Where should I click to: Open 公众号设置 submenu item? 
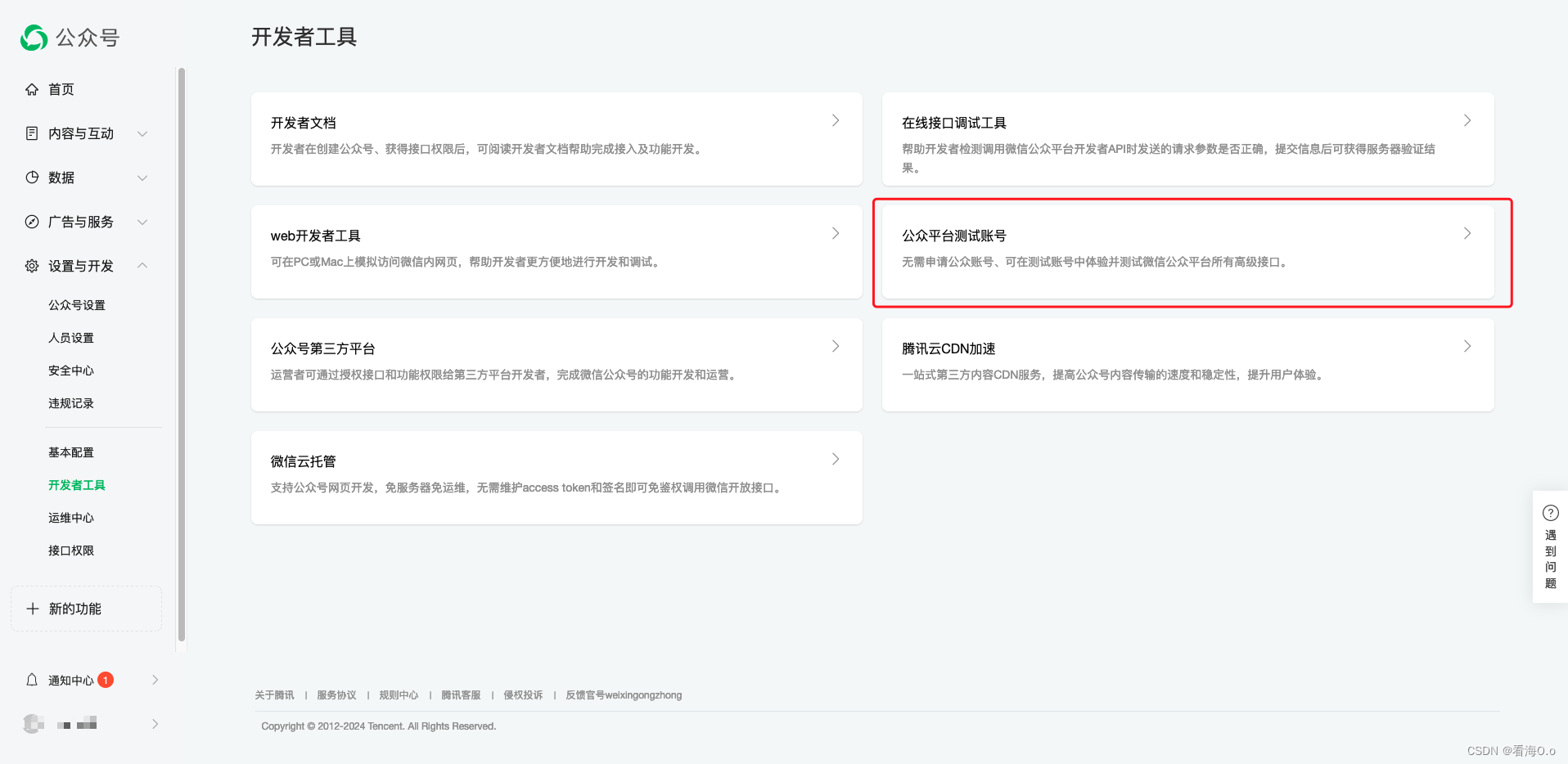77,305
